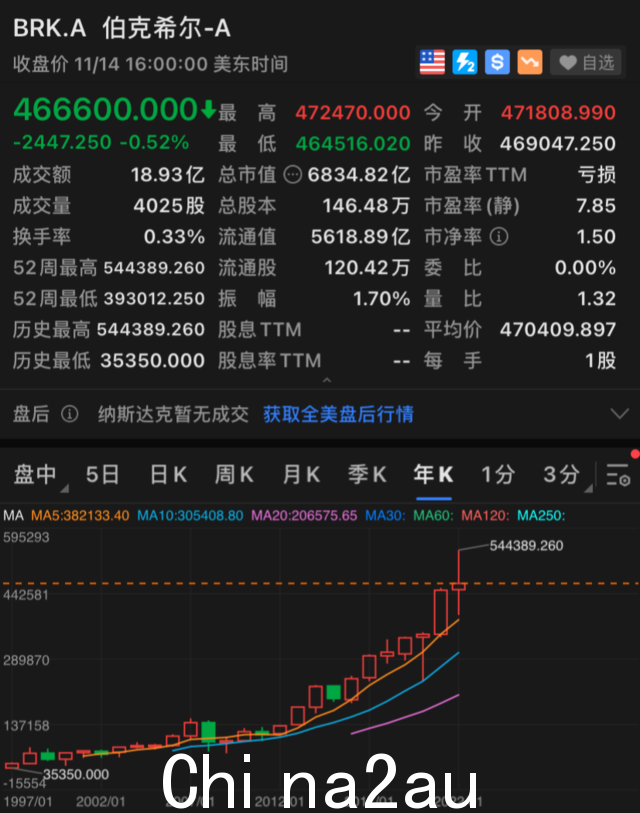Viewport: 640px width, 813px height.
Task: Tap the 35350.000 low label on chart
Action: (x=76, y=775)
